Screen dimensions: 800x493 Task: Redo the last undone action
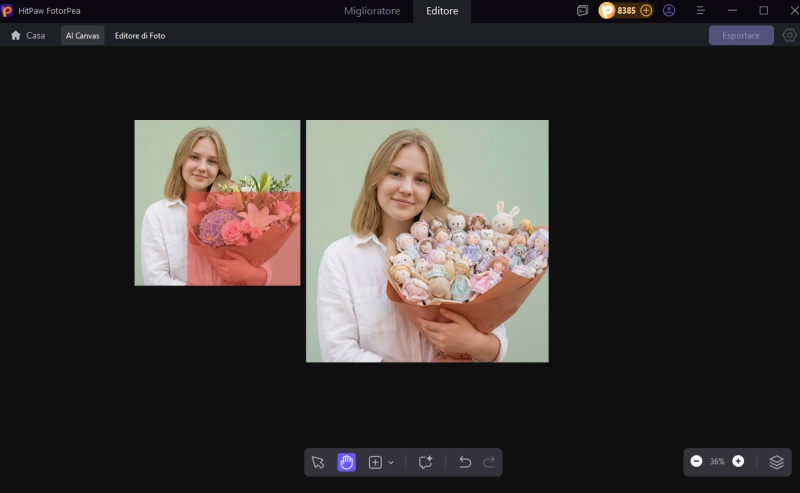[x=489, y=462]
